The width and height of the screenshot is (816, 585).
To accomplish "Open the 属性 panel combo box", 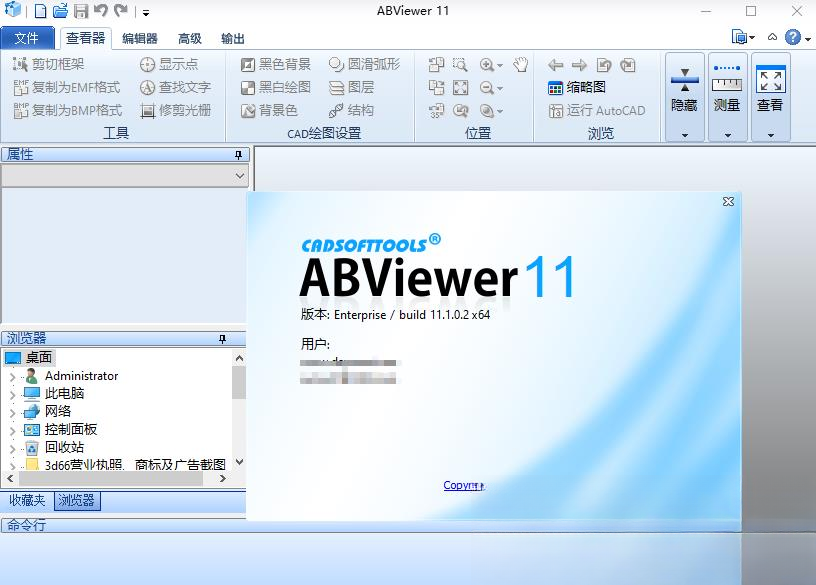I will coord(125,176).
